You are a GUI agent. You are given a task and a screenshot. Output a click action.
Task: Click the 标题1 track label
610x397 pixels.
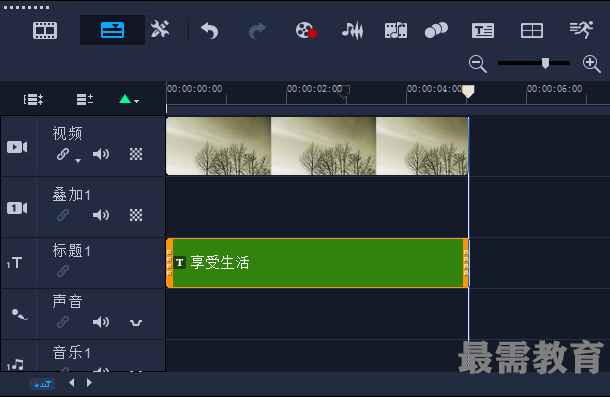tap(72, 251)
